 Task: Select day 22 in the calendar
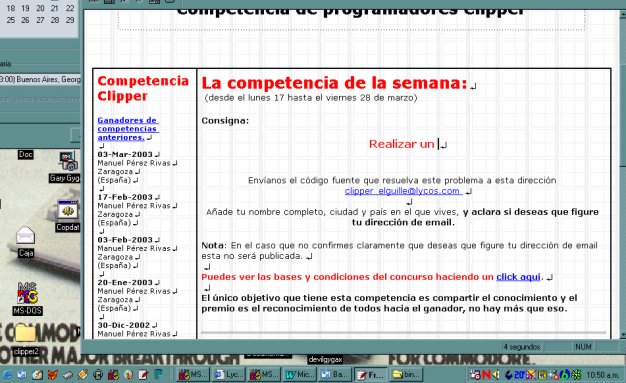coord(70,8)
